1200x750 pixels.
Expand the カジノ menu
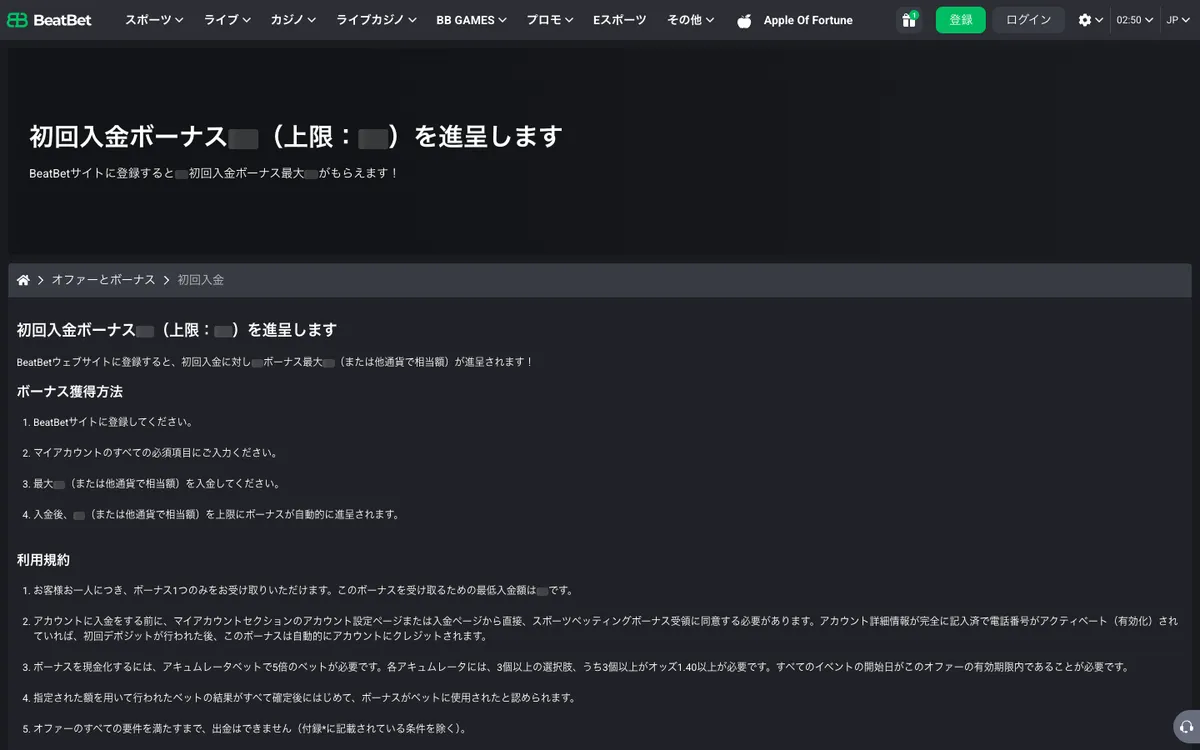click(293, 20)
